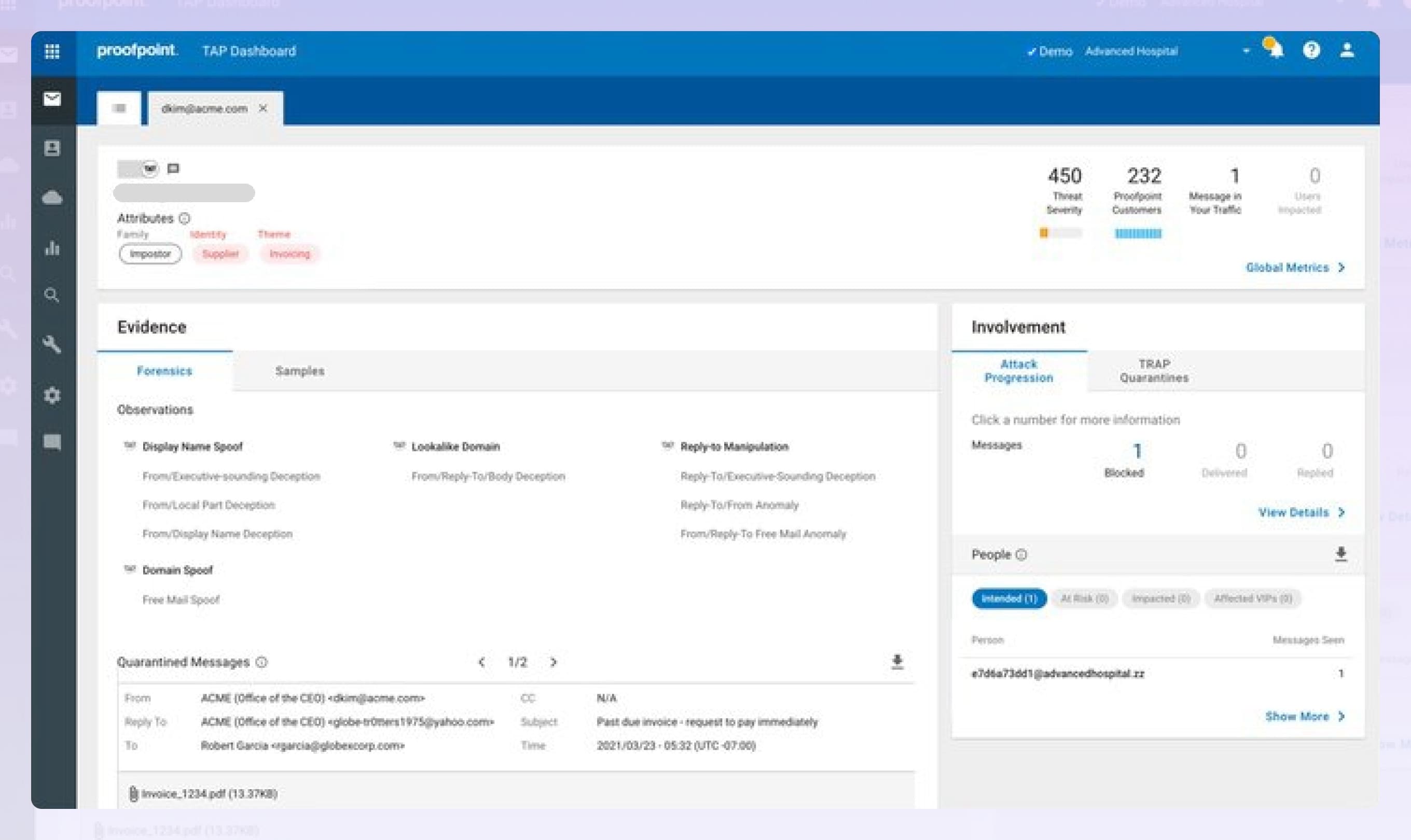
Task: Open the email threats panel in the sidebar
Action: click(x=51, y=100)
